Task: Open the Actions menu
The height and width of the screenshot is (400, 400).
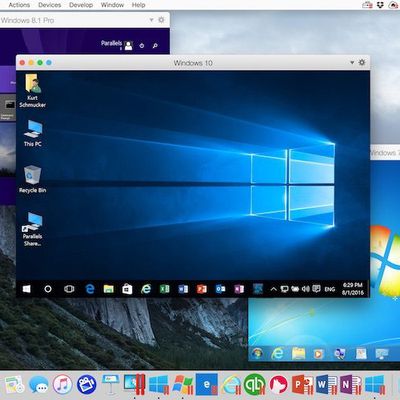Action: point(19,5)
